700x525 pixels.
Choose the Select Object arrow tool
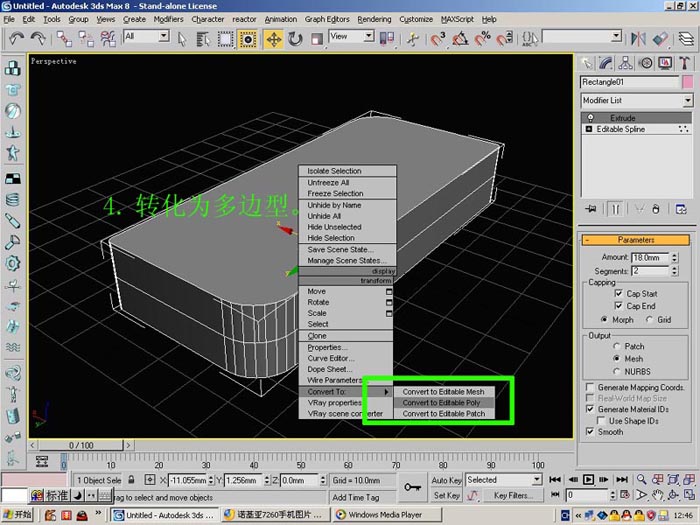pyautogui.click(x=182, y=39)
